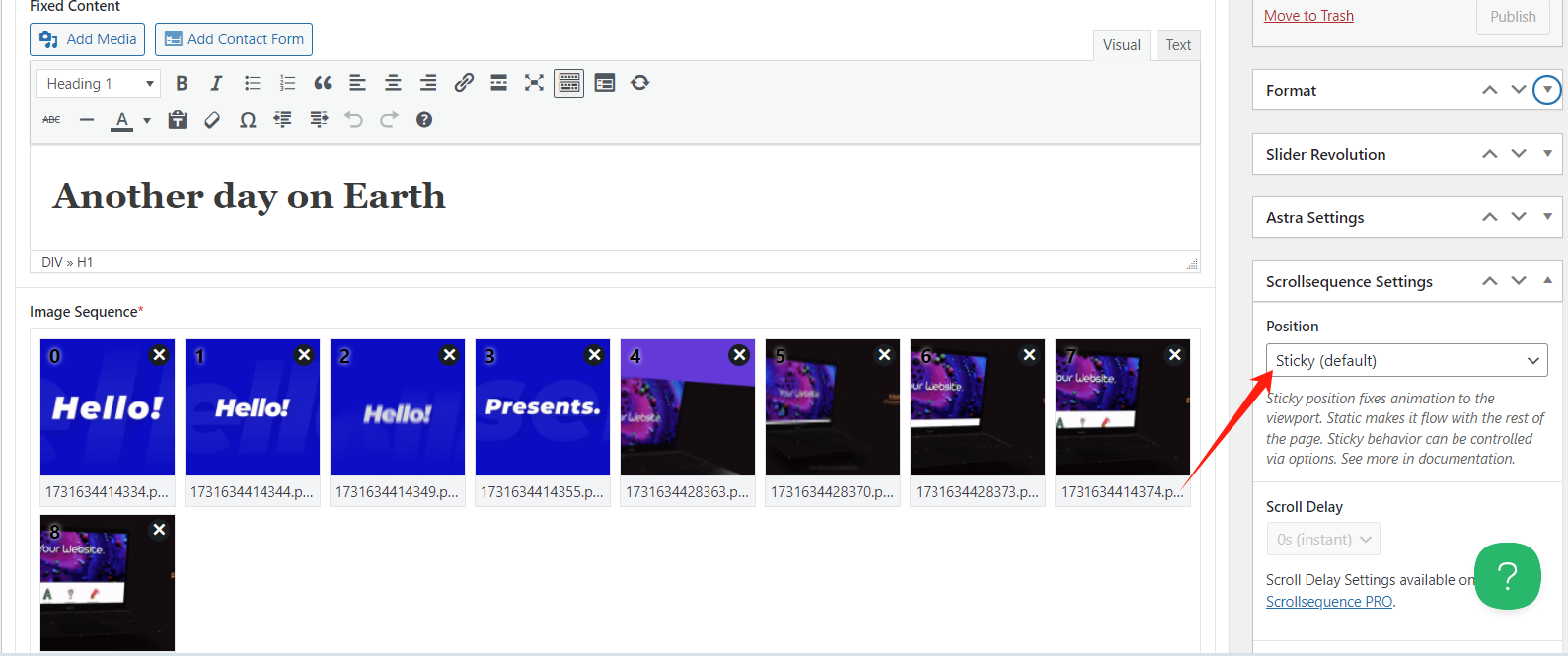
Task: Switch to the Text editor tab
Action: pos(1178,45)
